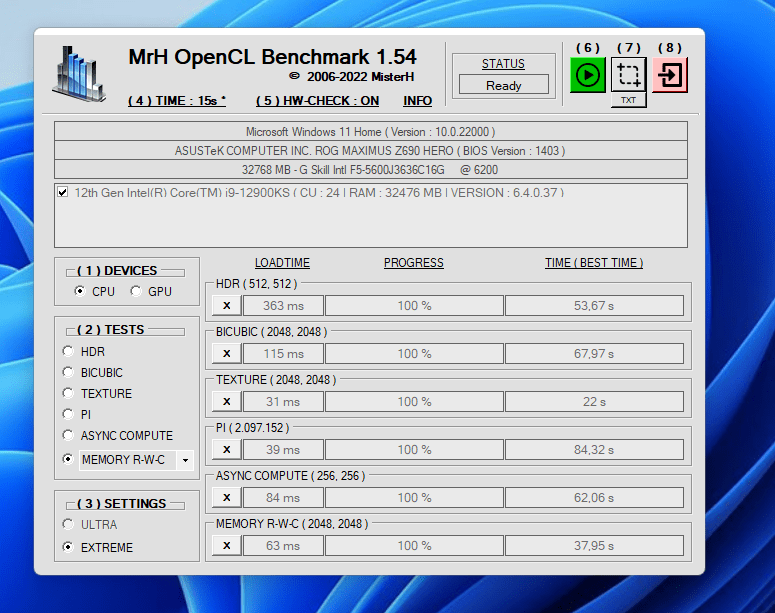Click the BICUBIC best time 67,97 s
The width and height of the screenshot is (775, 613).
click(x=594, y=353)
